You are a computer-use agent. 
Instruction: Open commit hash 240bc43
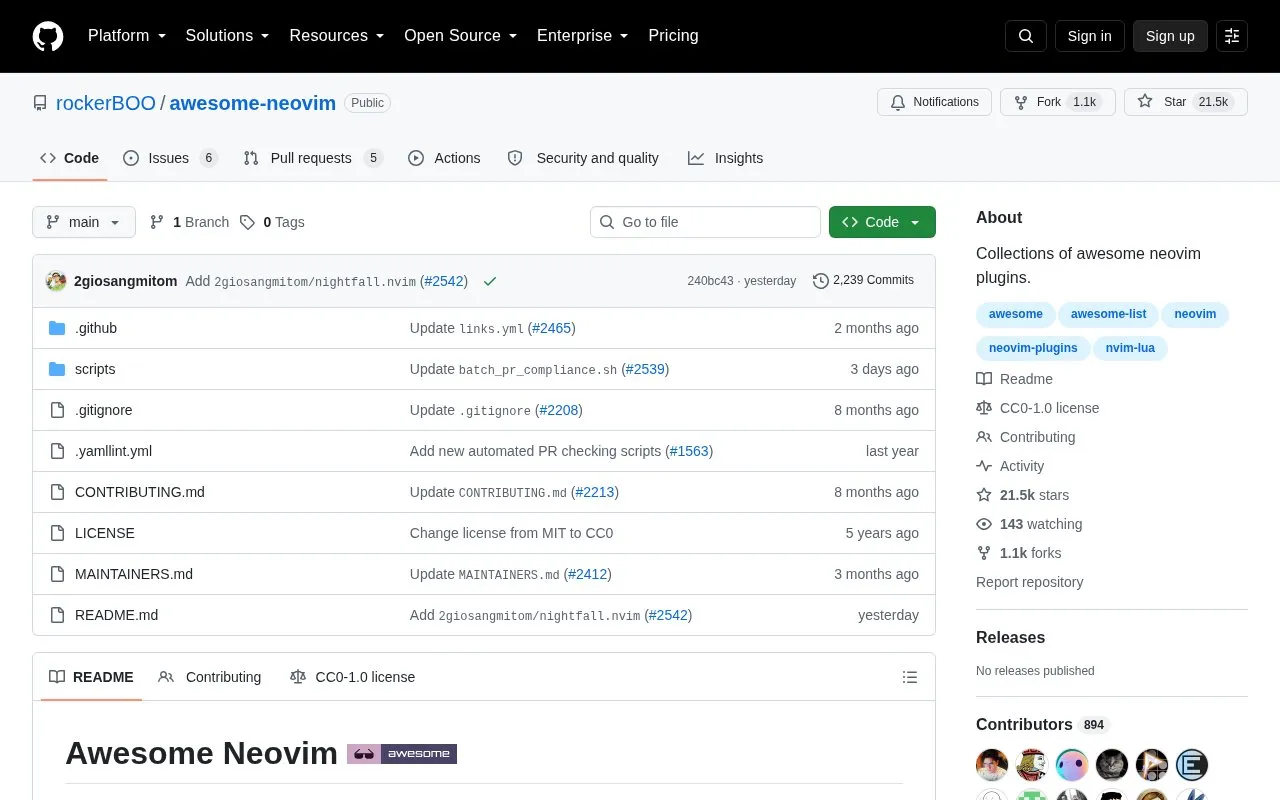coord(710,281)
